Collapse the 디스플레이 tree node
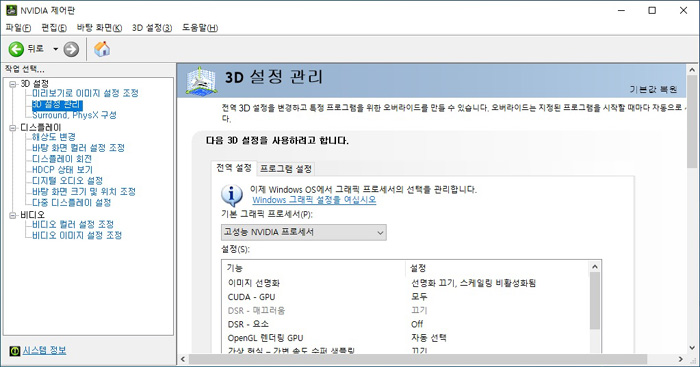This screenshot has height=367, width=700. (x=13, y=128)
